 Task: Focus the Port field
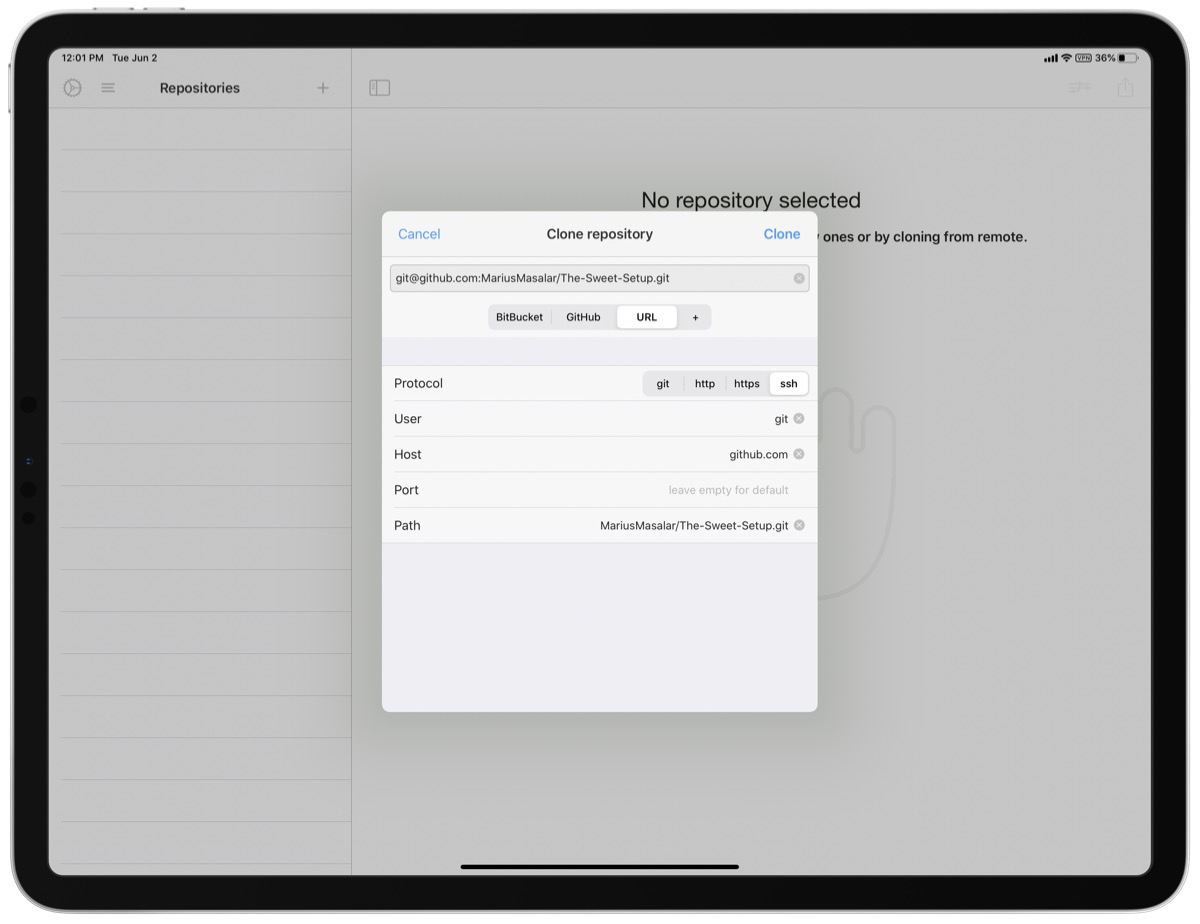599,490
